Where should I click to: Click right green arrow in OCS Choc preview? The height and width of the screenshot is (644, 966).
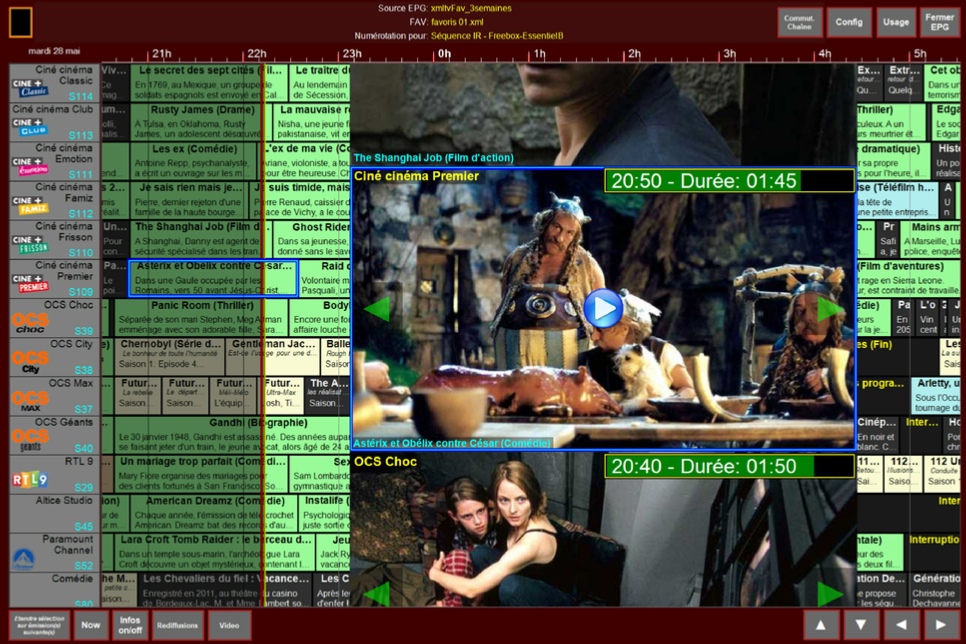pos(830,594)
